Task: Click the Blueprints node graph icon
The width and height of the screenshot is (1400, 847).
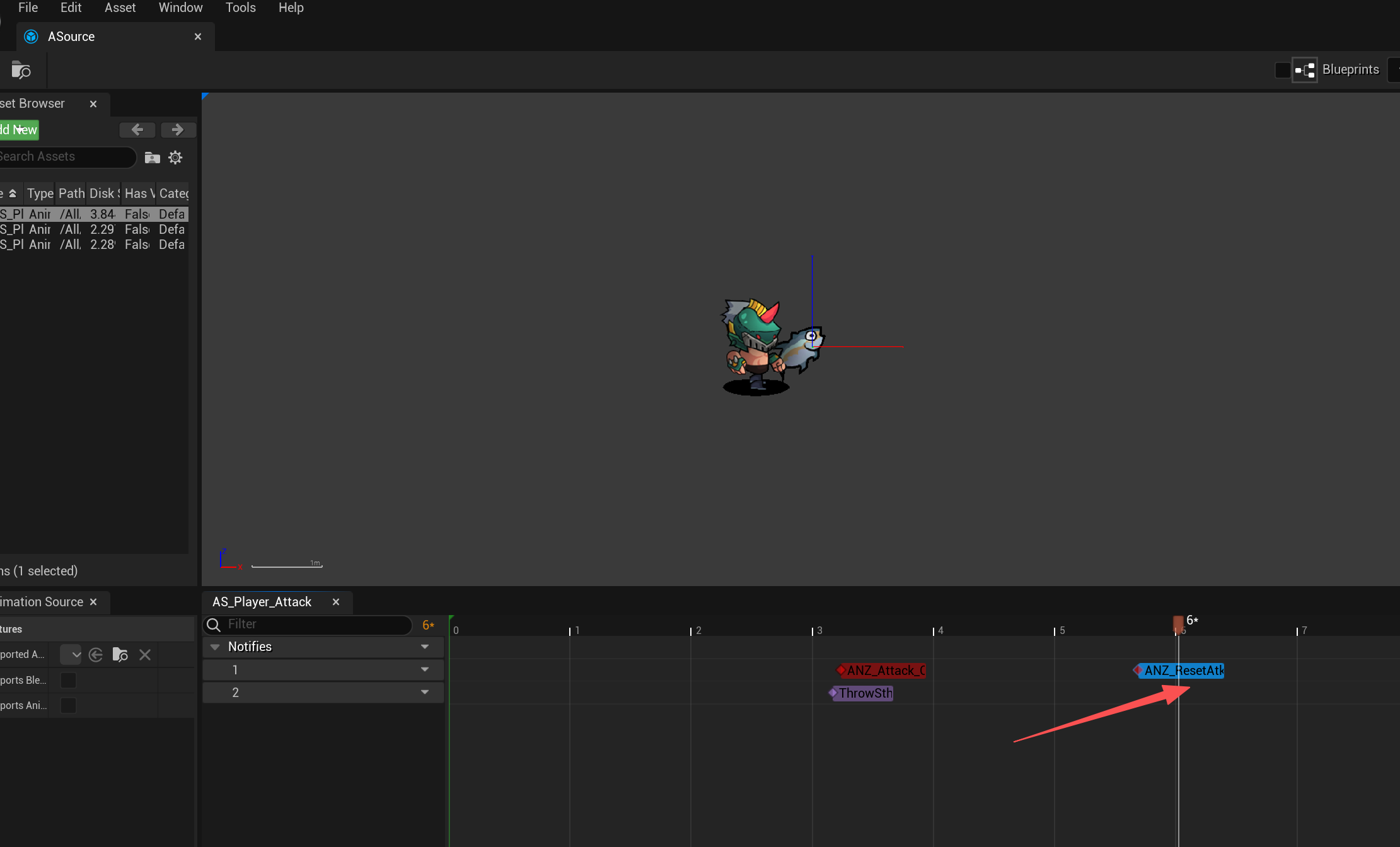Action: coord(1305,70)
